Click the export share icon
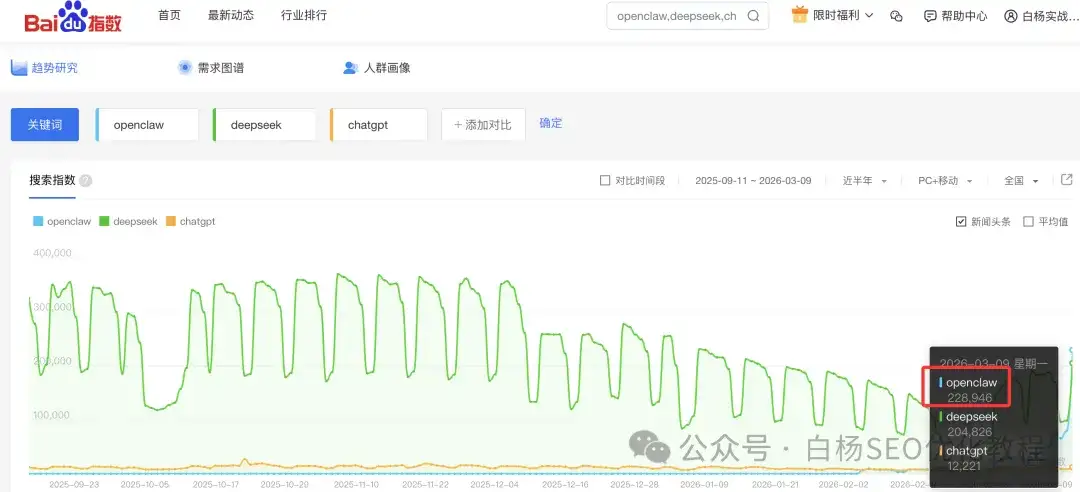This screenshot has width=1080, height=492. [1066, 180]
